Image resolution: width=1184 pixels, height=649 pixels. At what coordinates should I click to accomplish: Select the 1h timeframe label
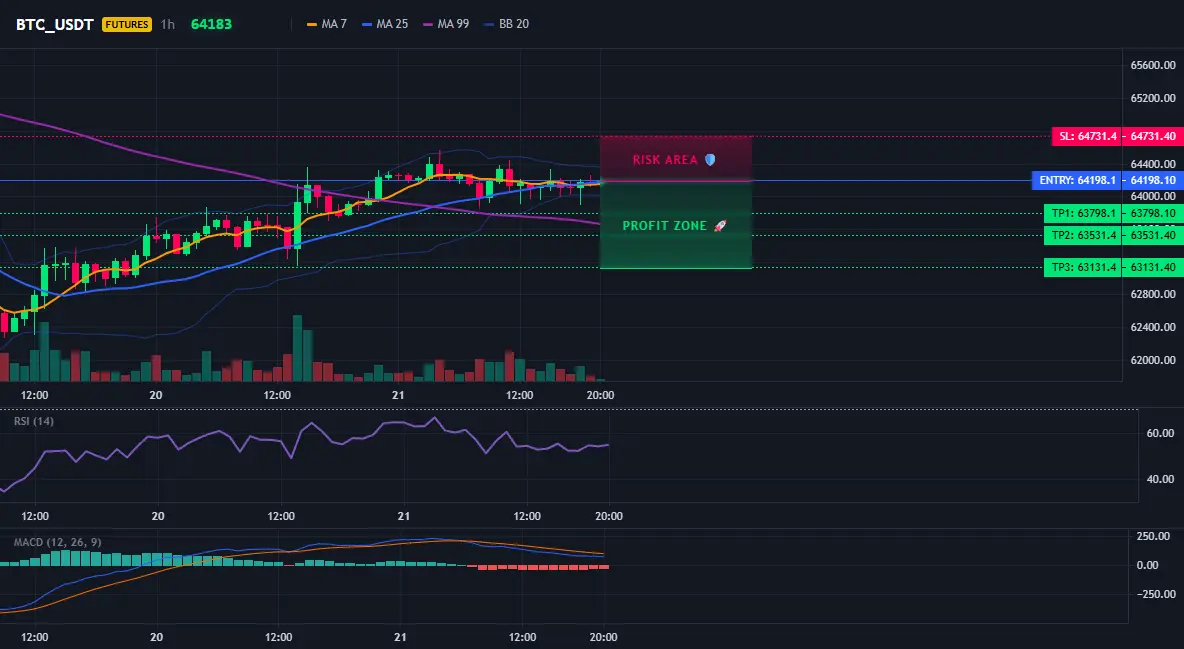168,24
